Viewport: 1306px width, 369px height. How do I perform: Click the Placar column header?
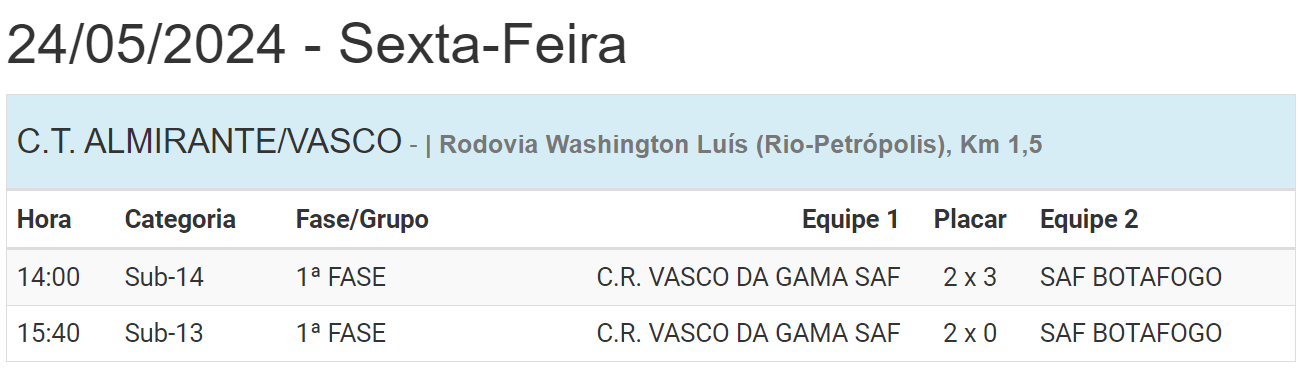point(970,219)
